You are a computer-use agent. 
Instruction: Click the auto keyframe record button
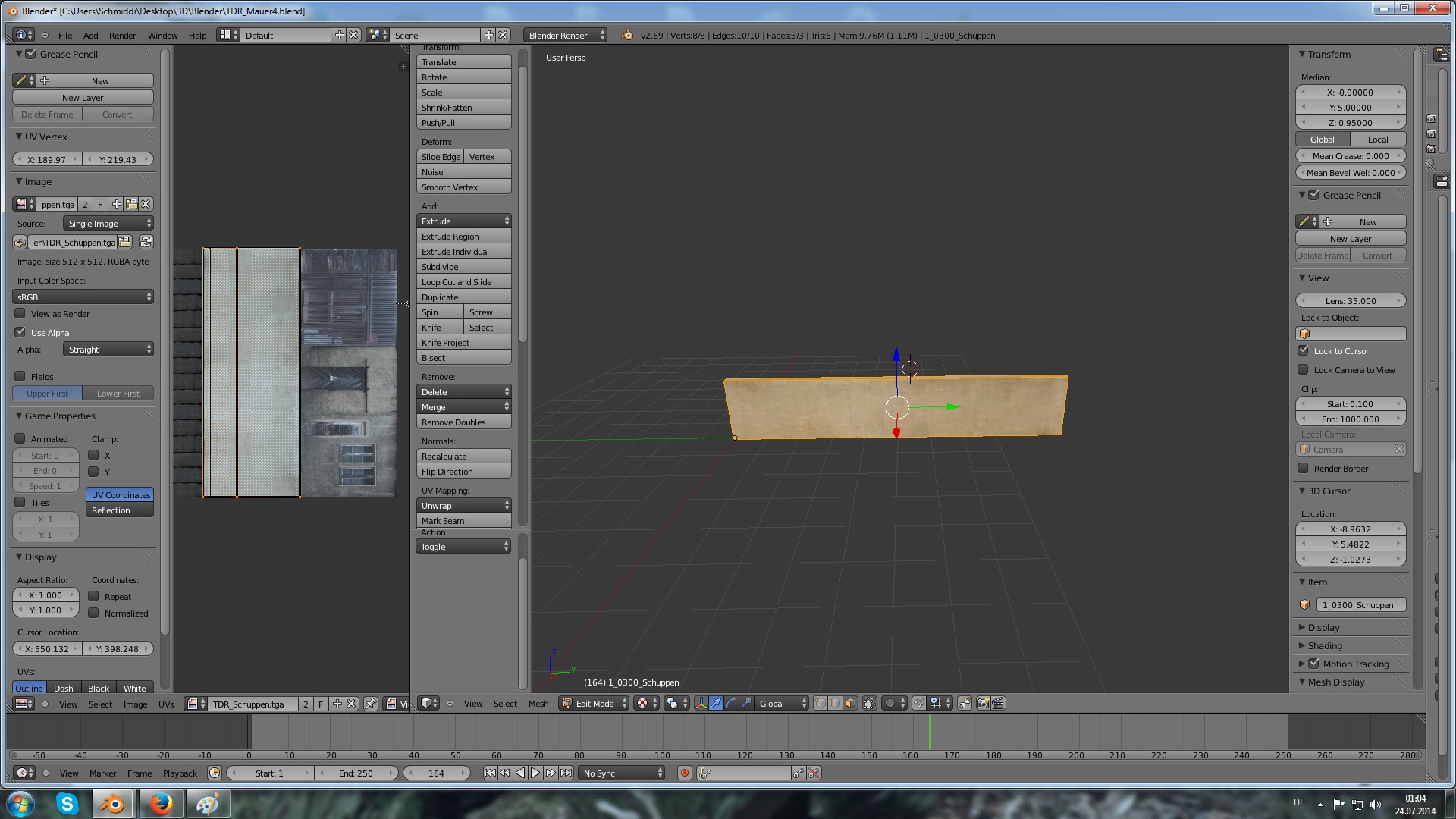coord(685,773)
